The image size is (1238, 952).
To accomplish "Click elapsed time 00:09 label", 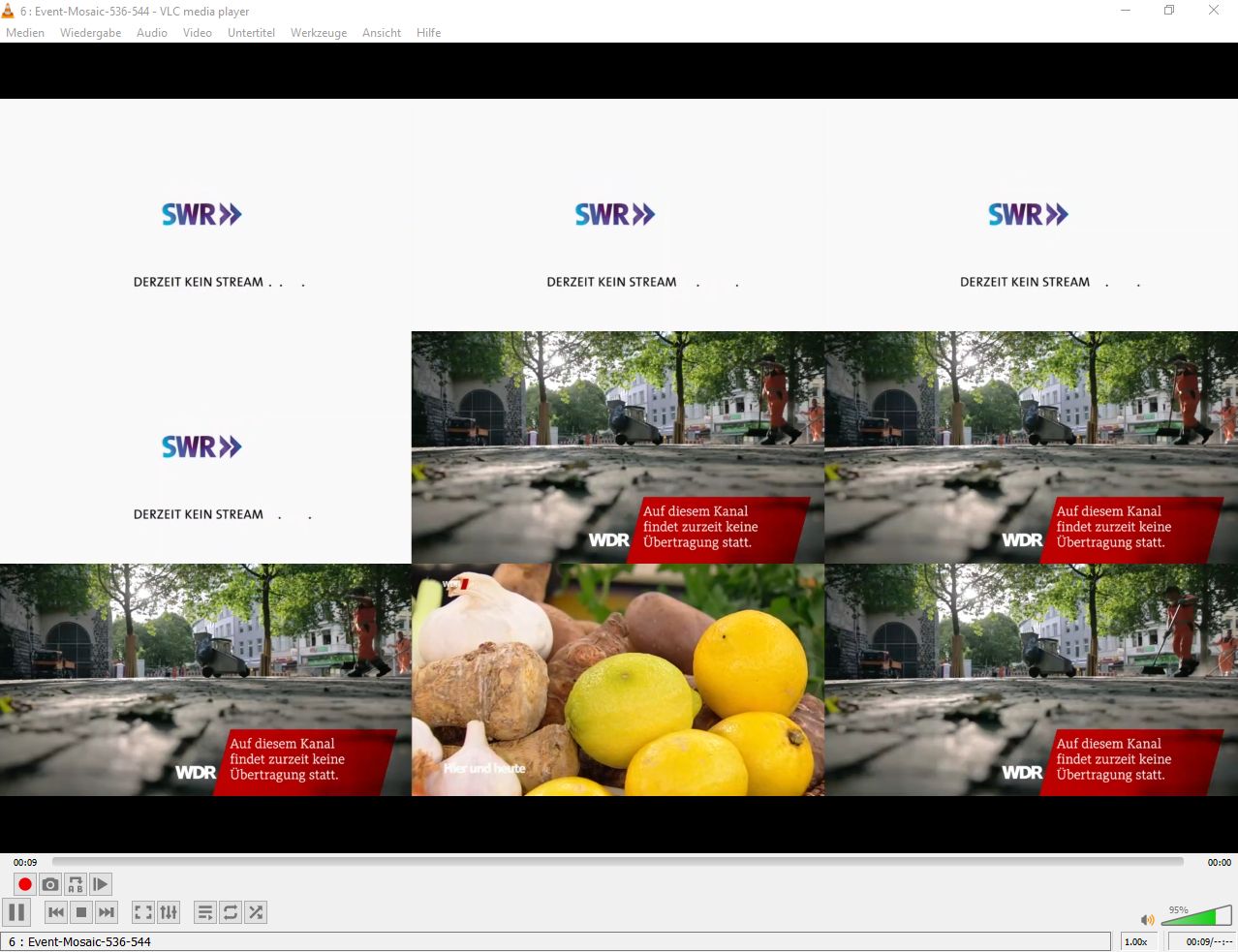I will 25,862.
